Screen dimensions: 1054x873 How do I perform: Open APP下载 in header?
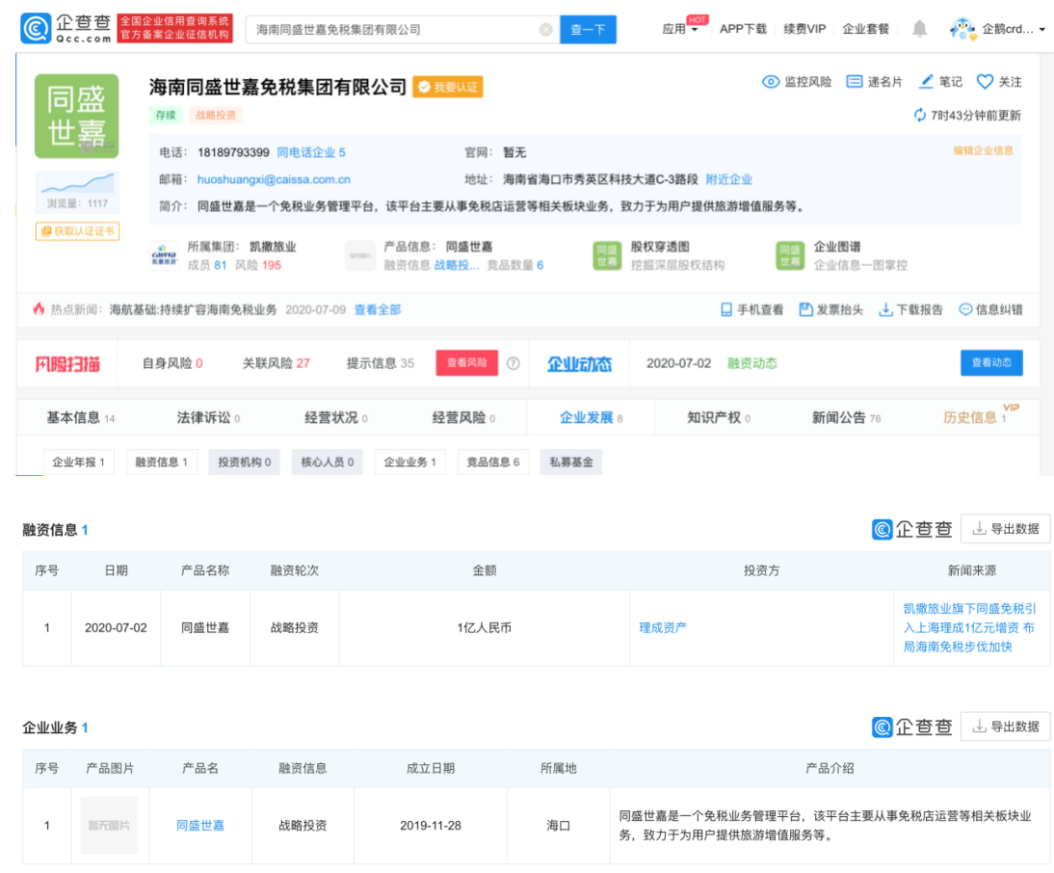tap(743, 29)
